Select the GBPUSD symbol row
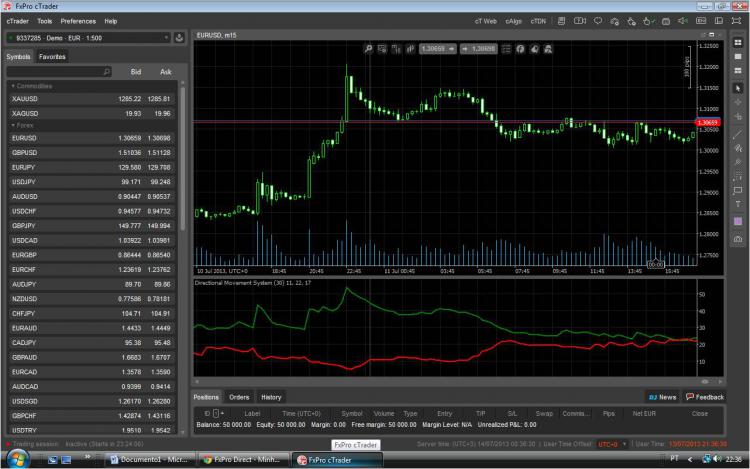The width and height of the screenshot is (750, 469). (x=93, y=153)
